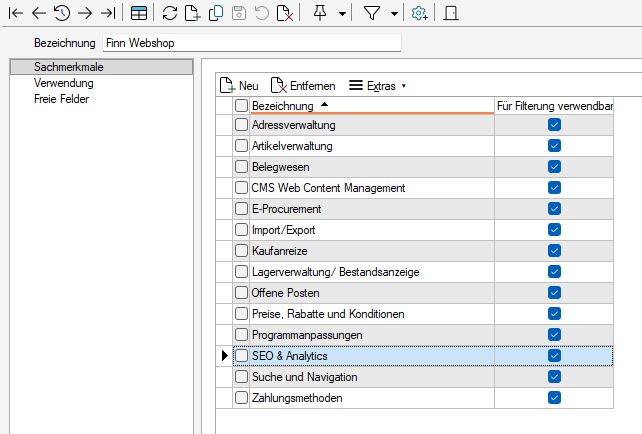Check row selector for Kaufanreize
Screen dimensions: 642x434
(242, 251)
